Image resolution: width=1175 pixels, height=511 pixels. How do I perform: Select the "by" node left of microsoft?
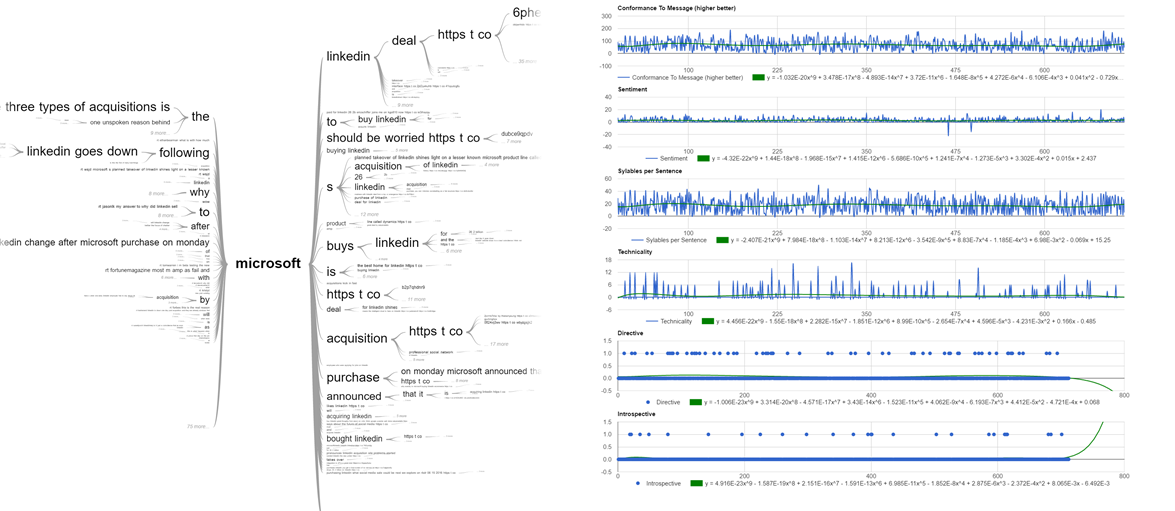[205, 300]
